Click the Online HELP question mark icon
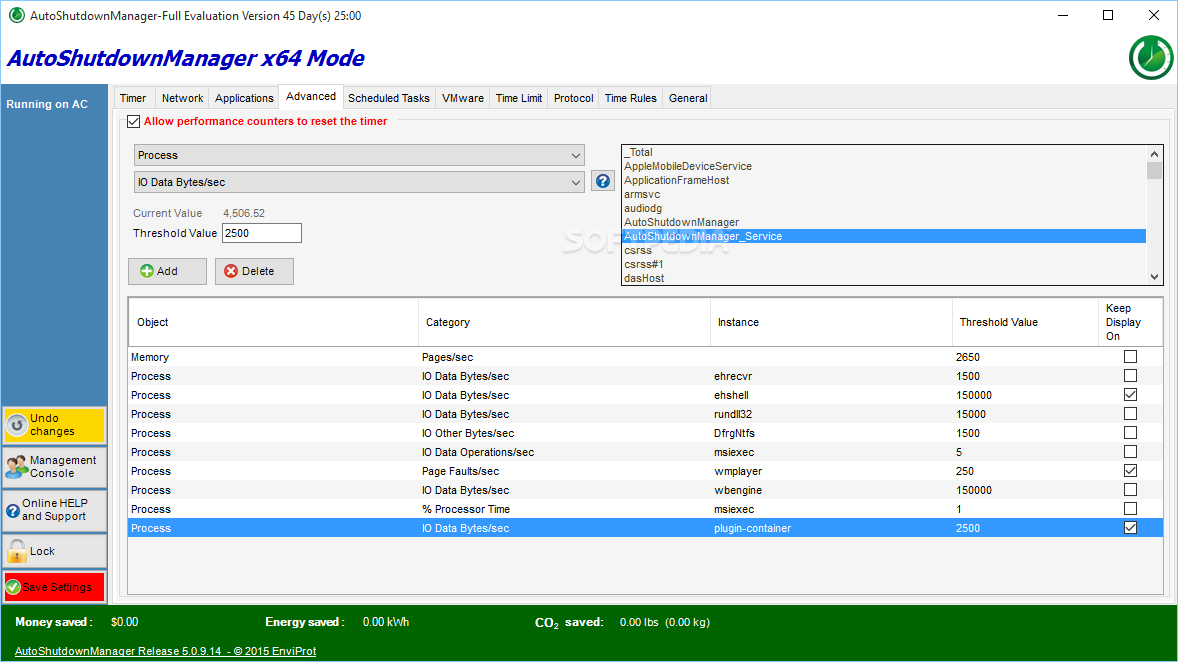 [x=13, y=510]
